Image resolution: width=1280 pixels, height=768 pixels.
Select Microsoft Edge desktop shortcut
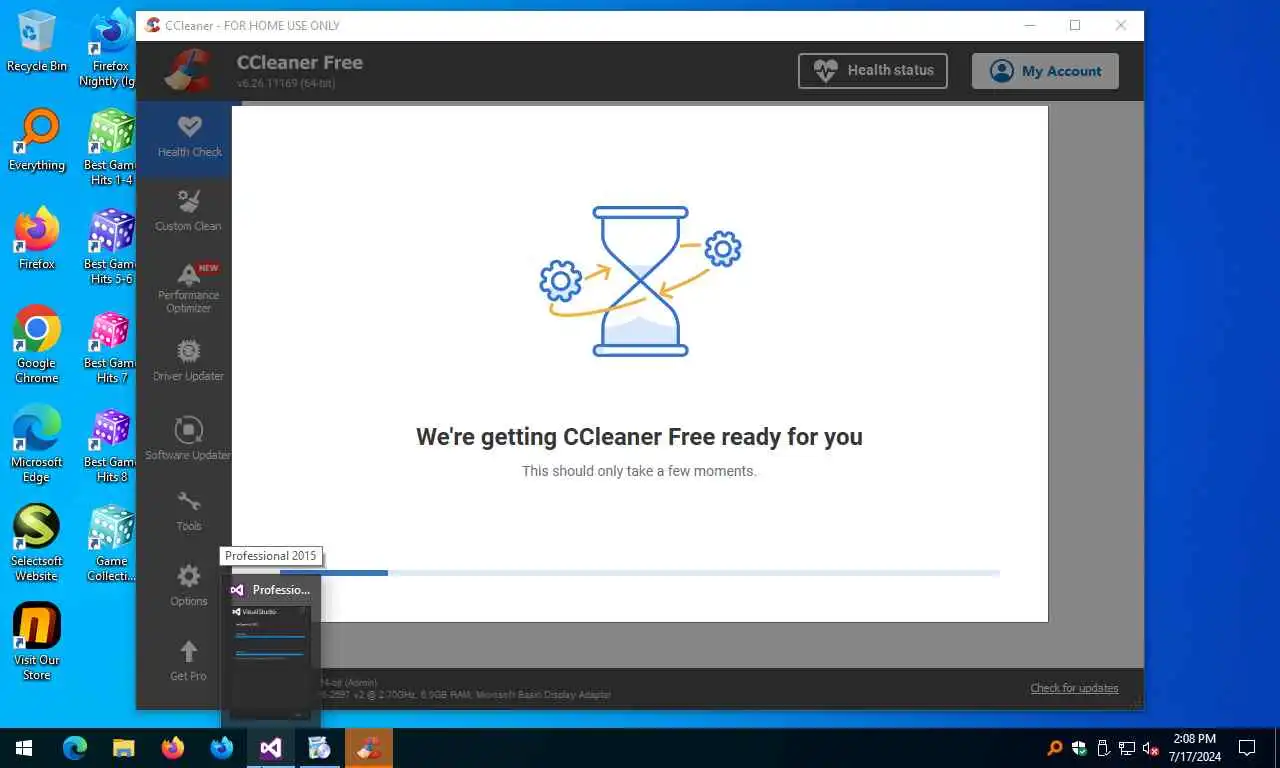(37, 444)
